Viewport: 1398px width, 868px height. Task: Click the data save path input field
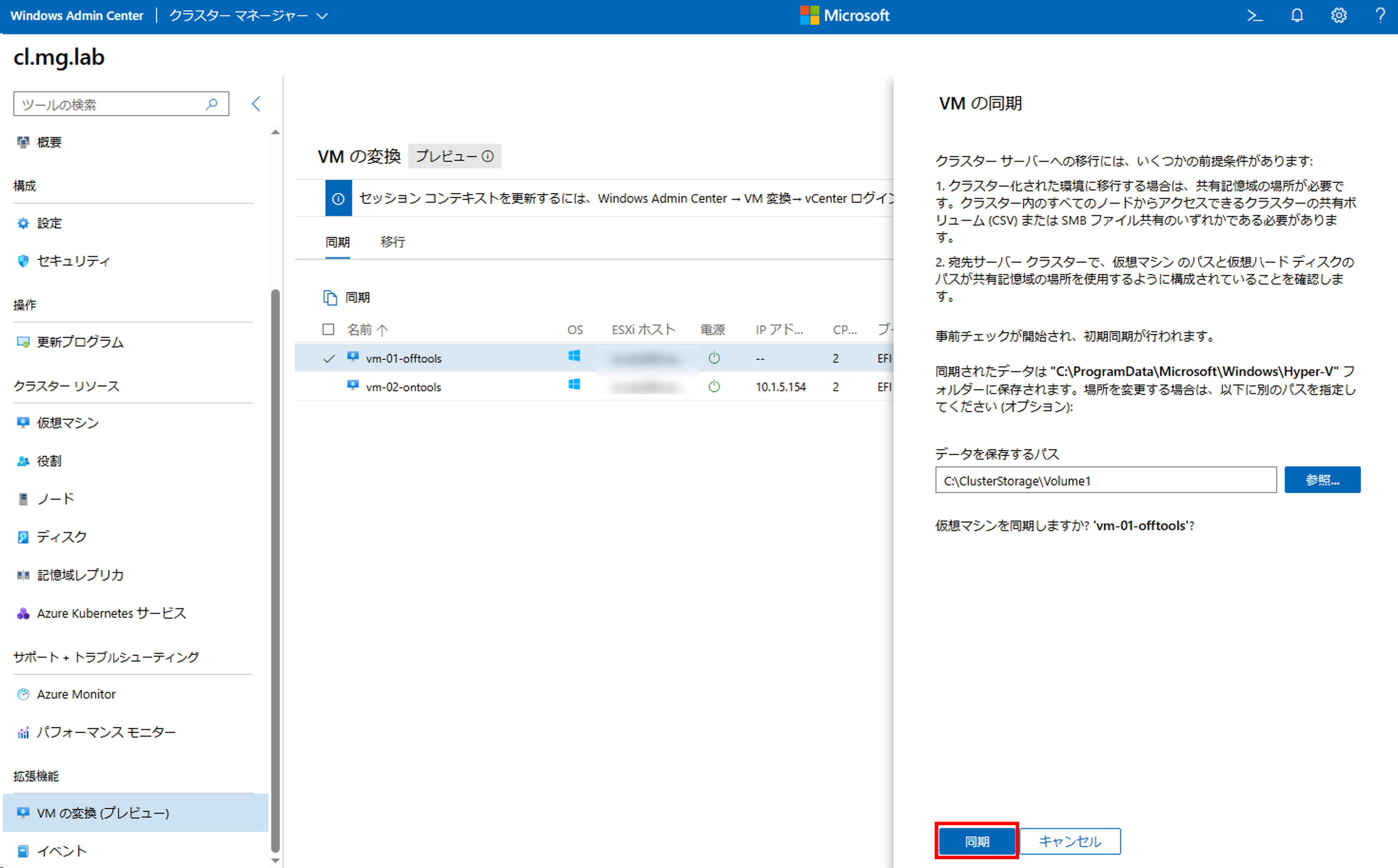coord(1105,480)
